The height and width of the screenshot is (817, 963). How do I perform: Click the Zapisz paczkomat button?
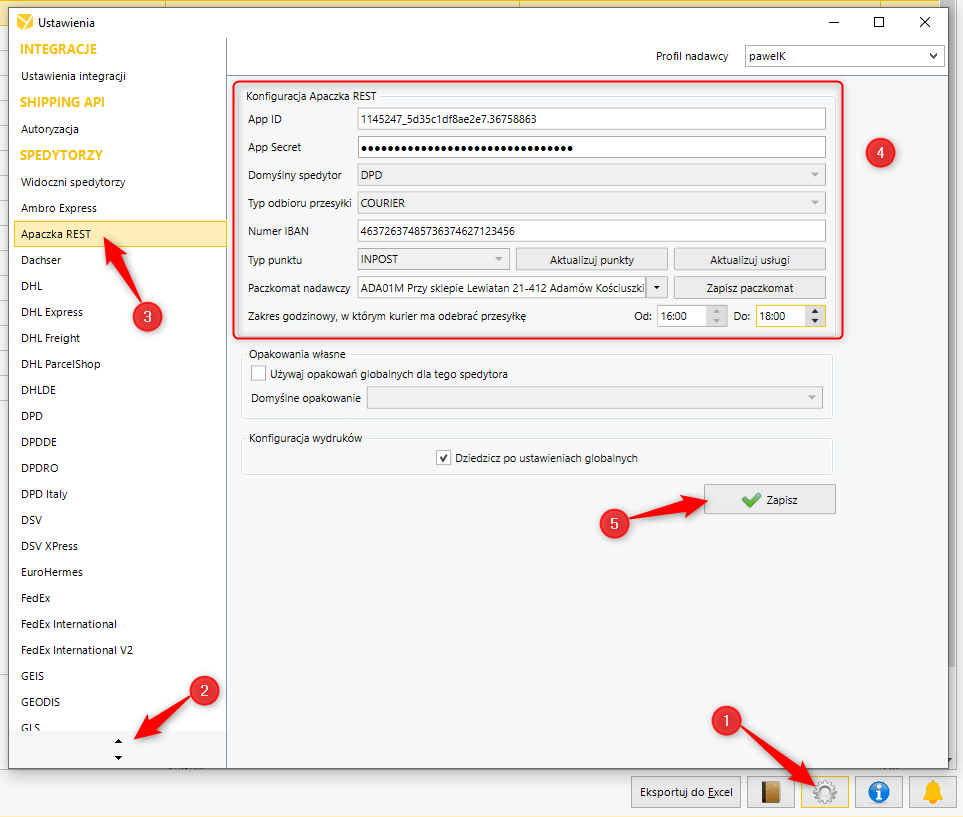749,288
